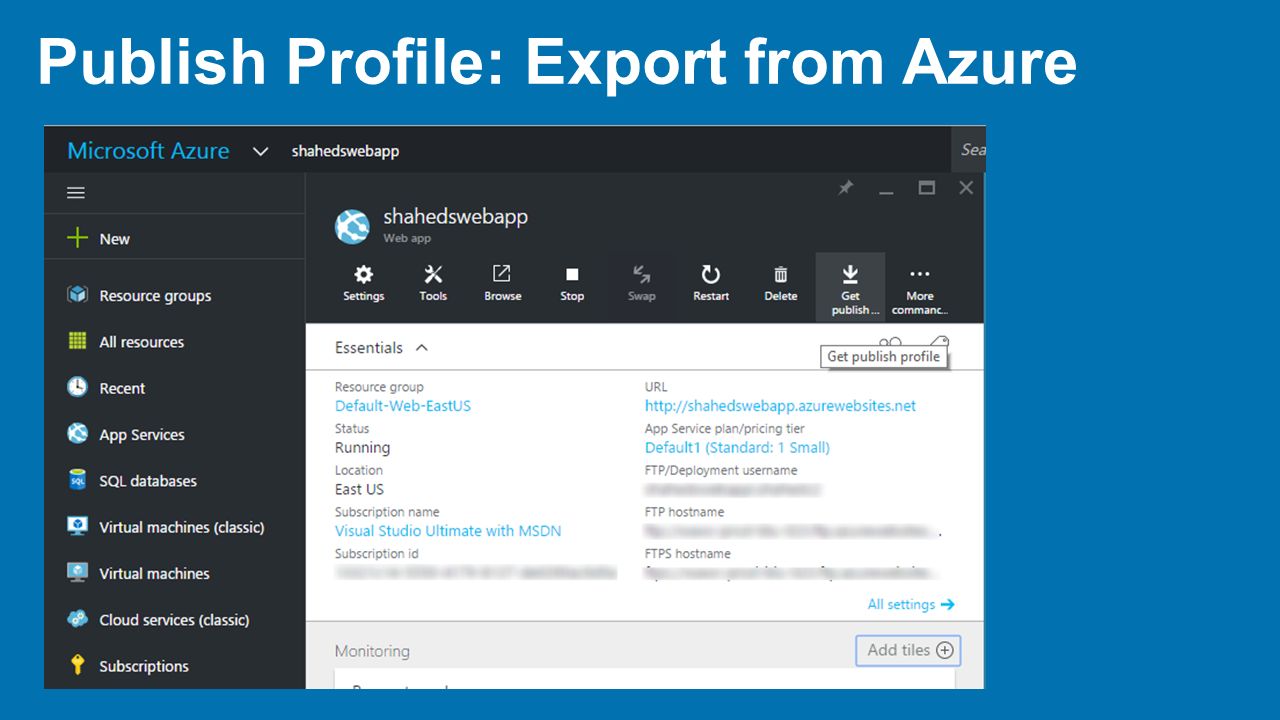This screenshot has height=720, width=1280.
Task: Click the Virtual machines monitor icon
Action: [x=77, y=573]
